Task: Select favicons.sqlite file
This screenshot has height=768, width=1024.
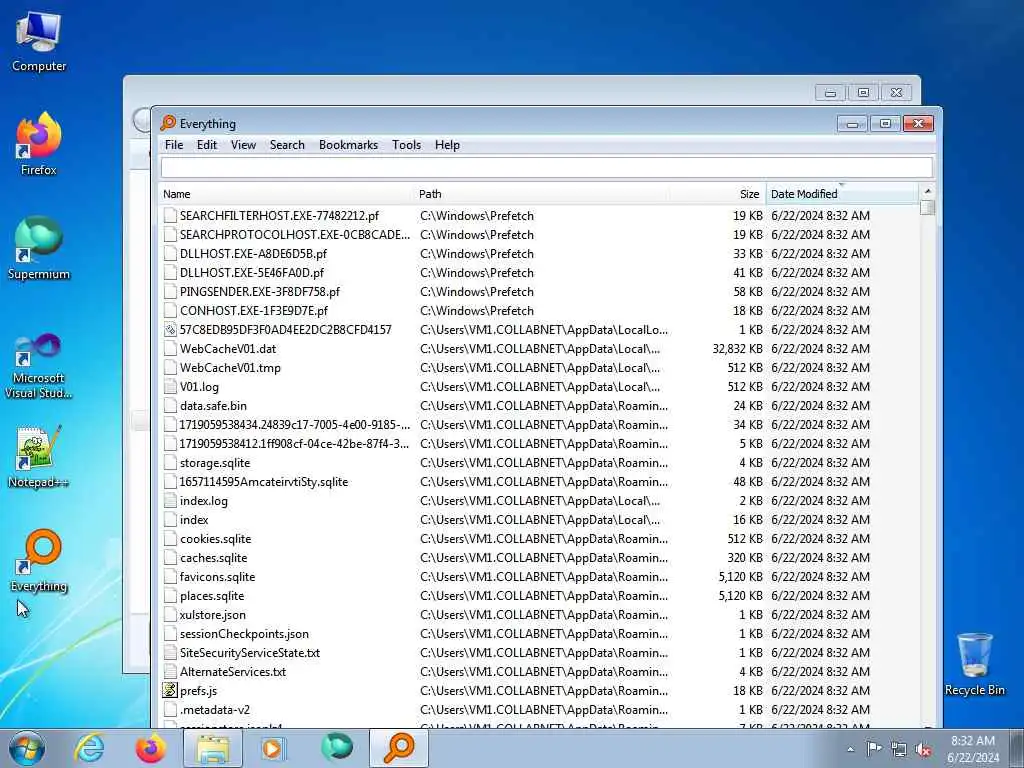Action: [x=217, y=577]
